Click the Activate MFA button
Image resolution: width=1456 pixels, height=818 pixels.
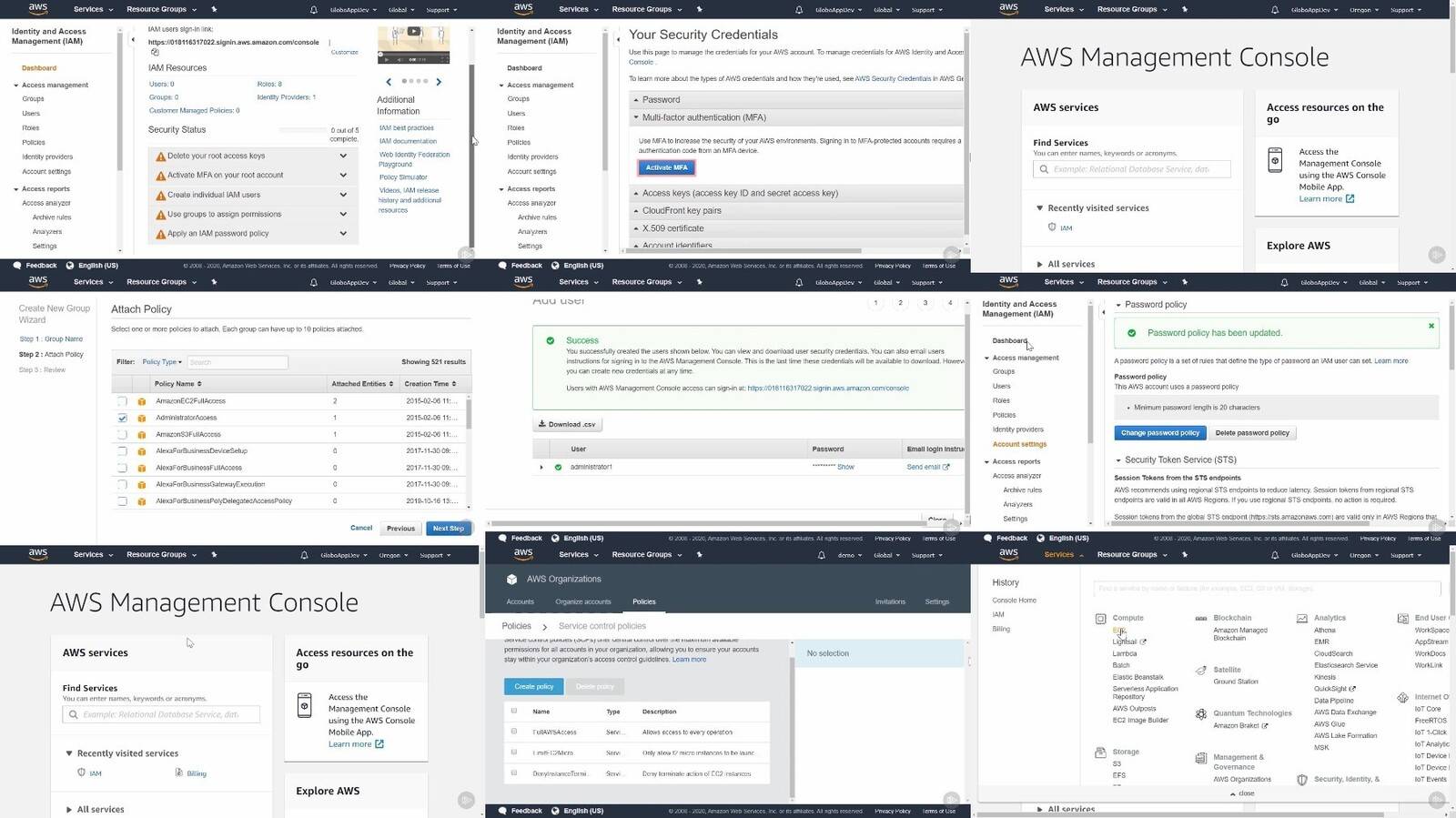(666, 167)
